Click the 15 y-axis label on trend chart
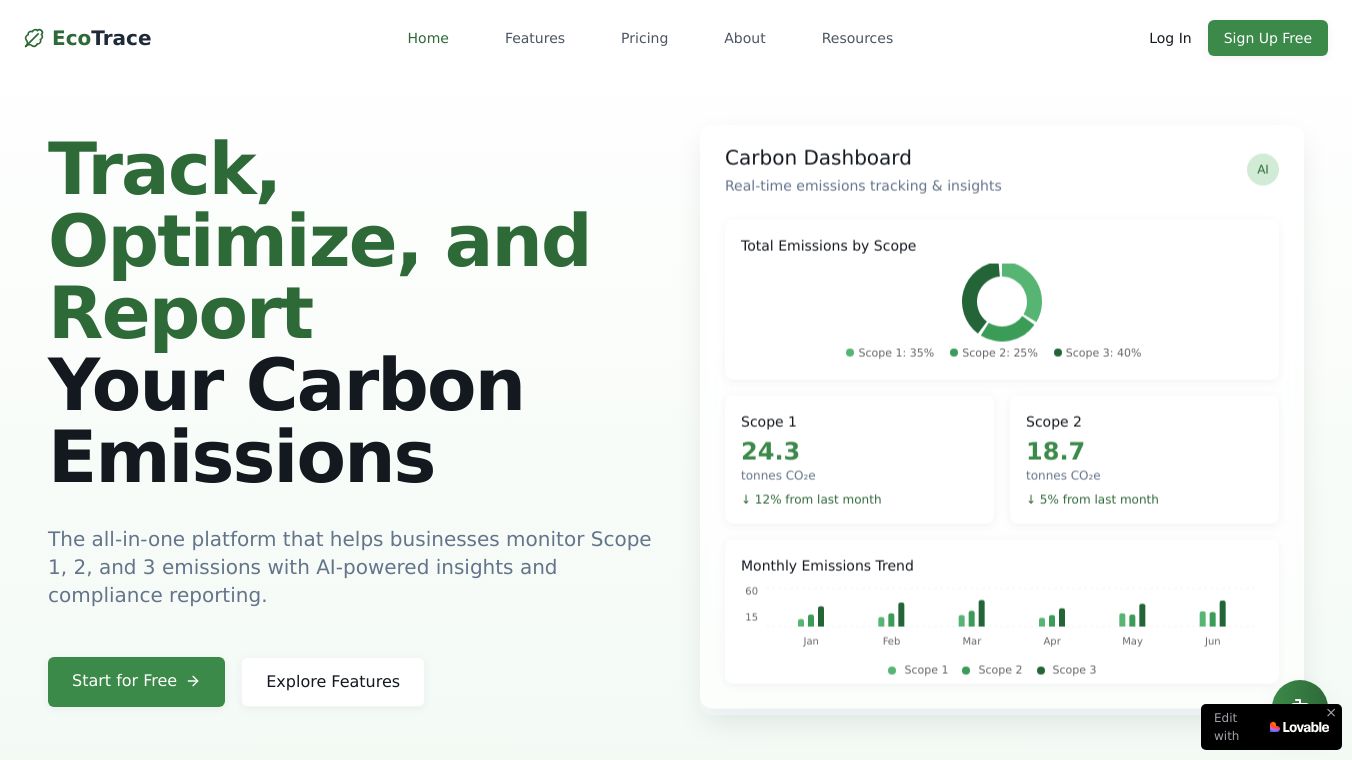This screenshot has width=1352, height=760. (x=752, y=617)
